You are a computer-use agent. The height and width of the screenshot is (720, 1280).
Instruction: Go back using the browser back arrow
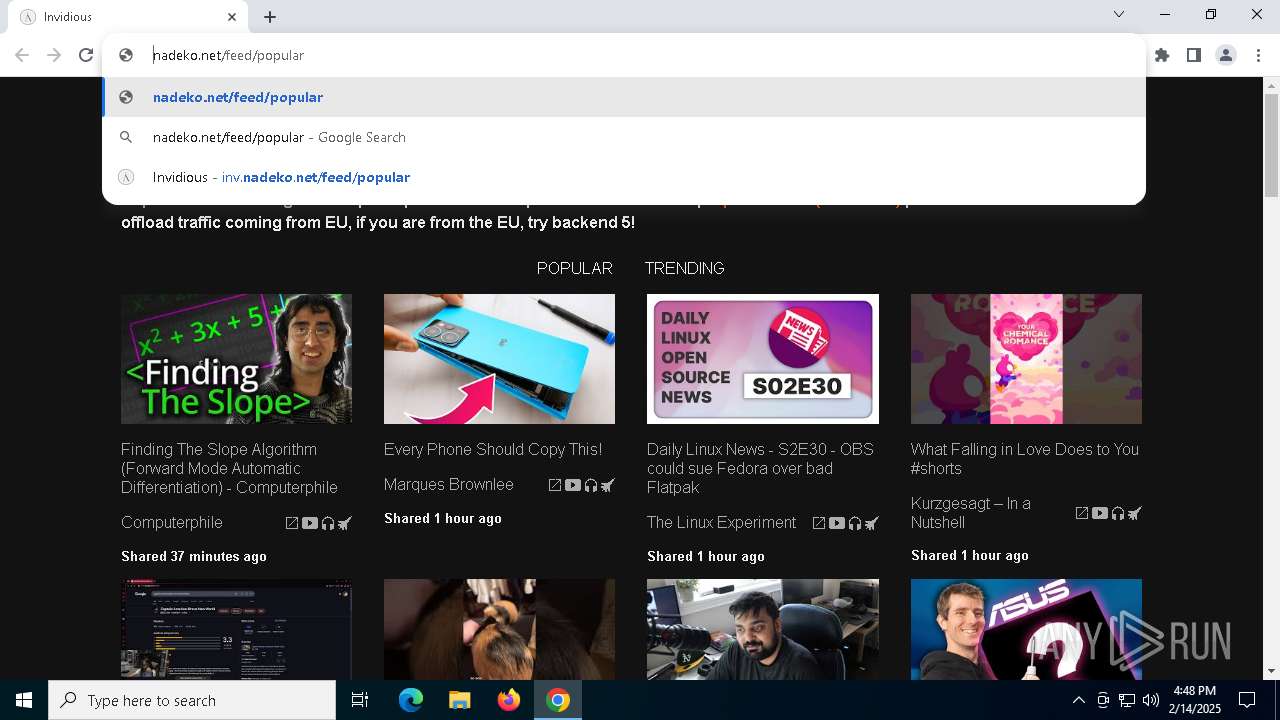(x=22, y=55)
